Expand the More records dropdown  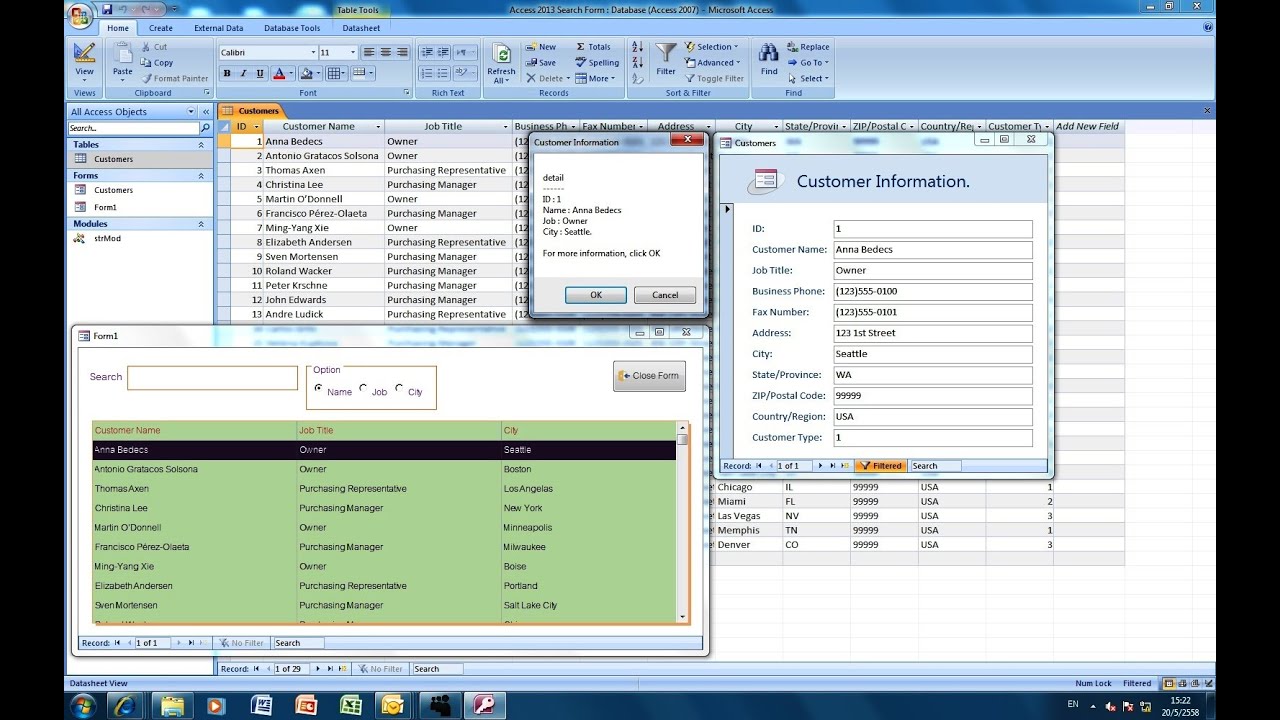coord(594,78)
